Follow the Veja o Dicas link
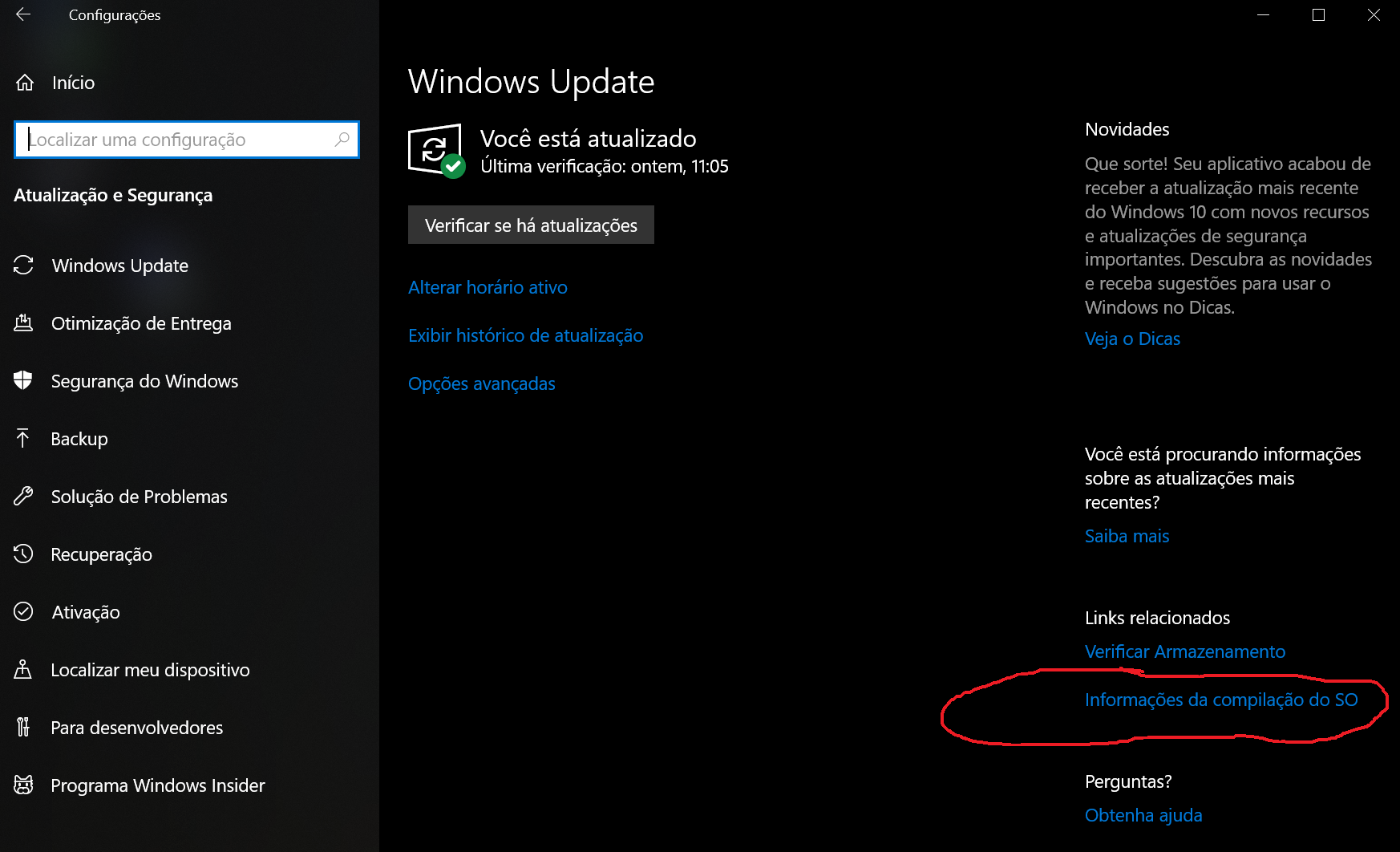The height and width of the screenshot is (852, 1400). (x=1132, y=339)
